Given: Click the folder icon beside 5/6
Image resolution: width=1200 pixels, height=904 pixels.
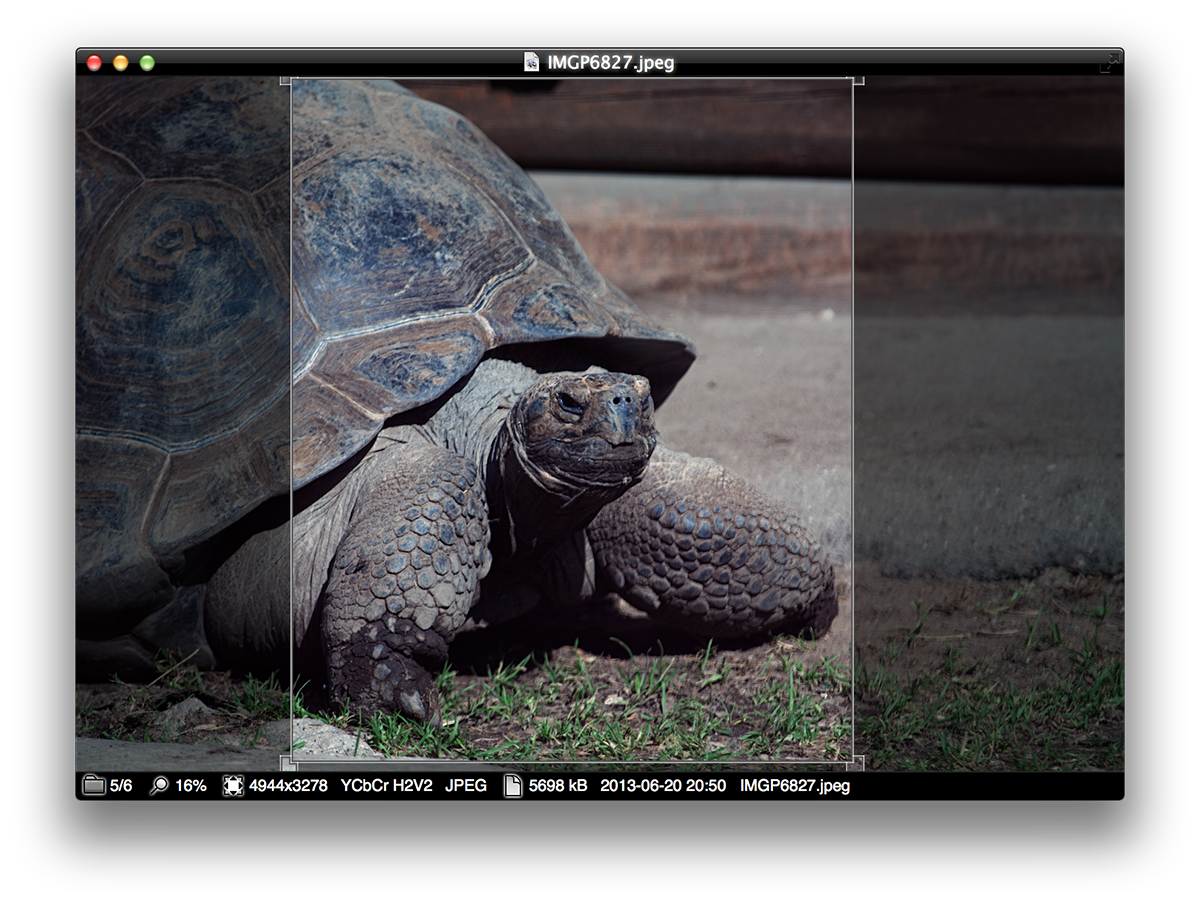Looking at the screenshot, I should click(x=94, y=785).
